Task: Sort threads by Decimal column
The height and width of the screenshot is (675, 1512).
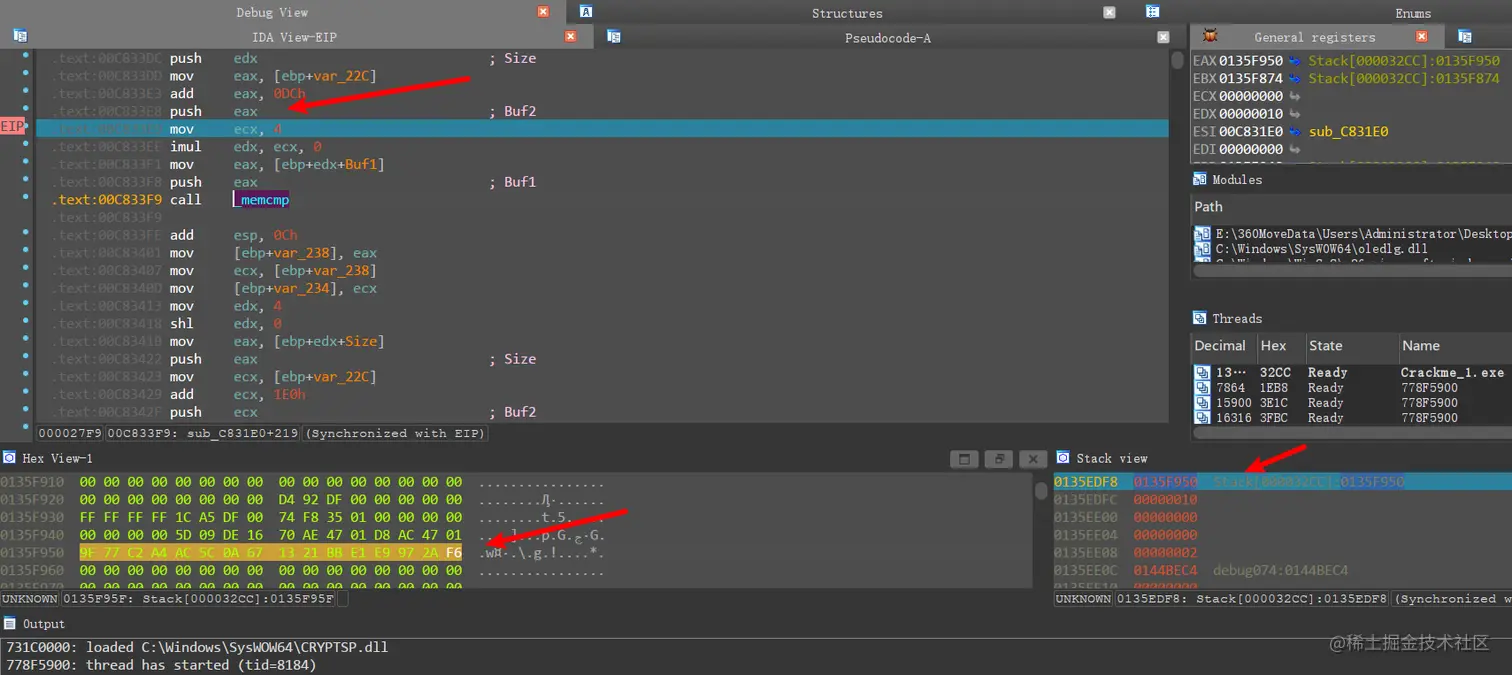Action: [1223, 346]
